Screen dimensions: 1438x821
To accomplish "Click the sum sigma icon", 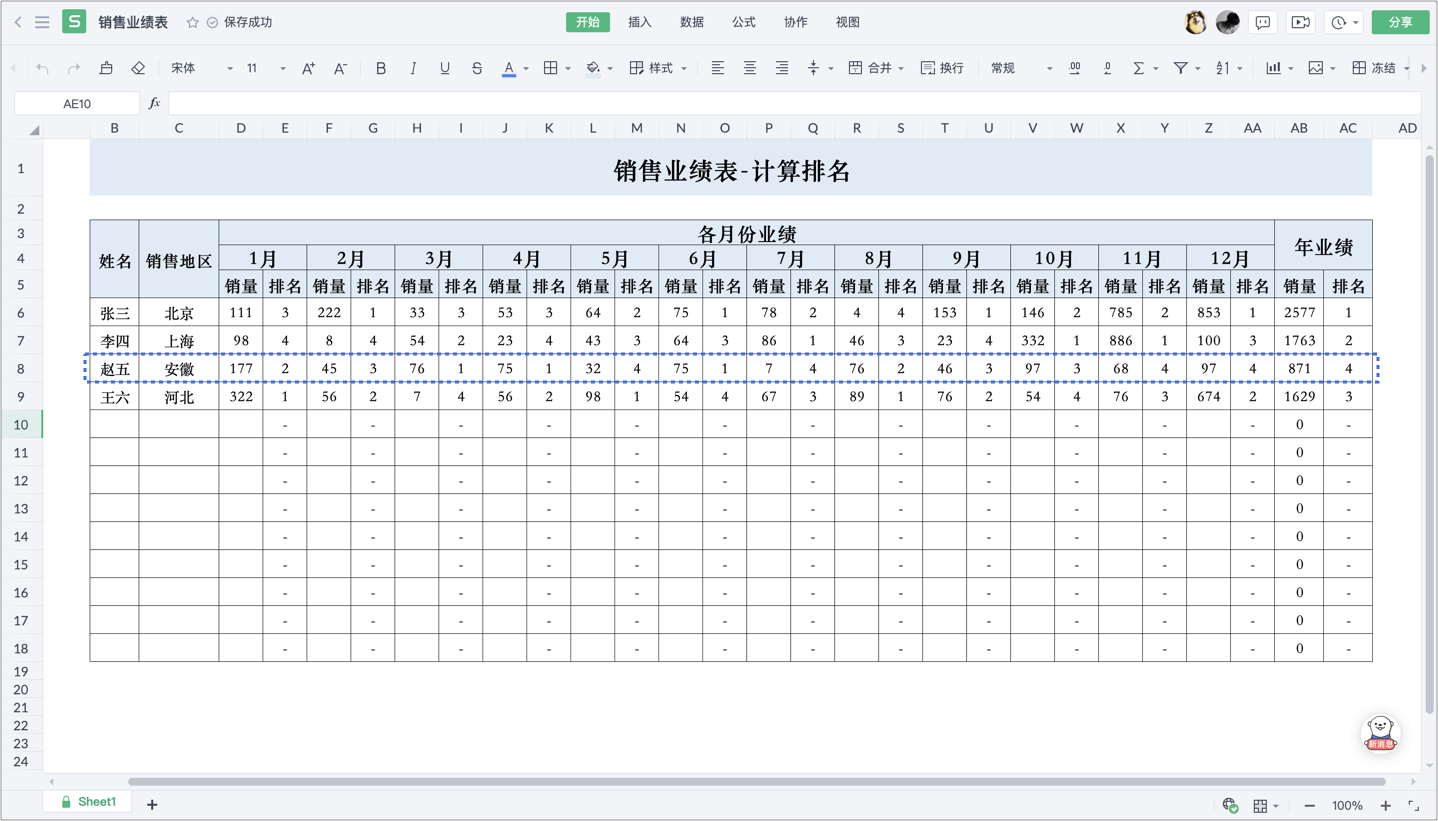I will pyautogui.click(x=1138, y=68).
